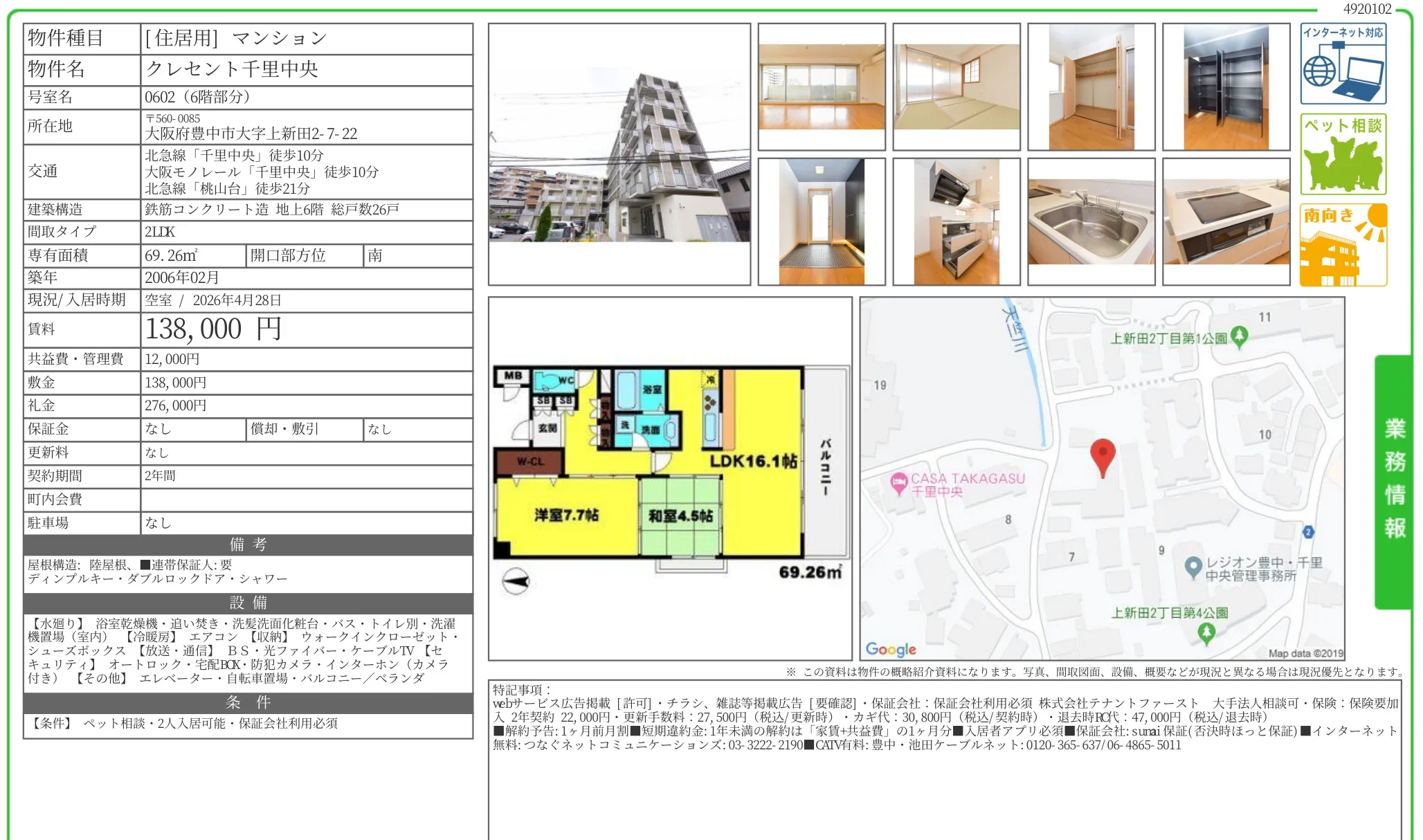Open the 業務情報 green side tab

tap(1393, 480)
